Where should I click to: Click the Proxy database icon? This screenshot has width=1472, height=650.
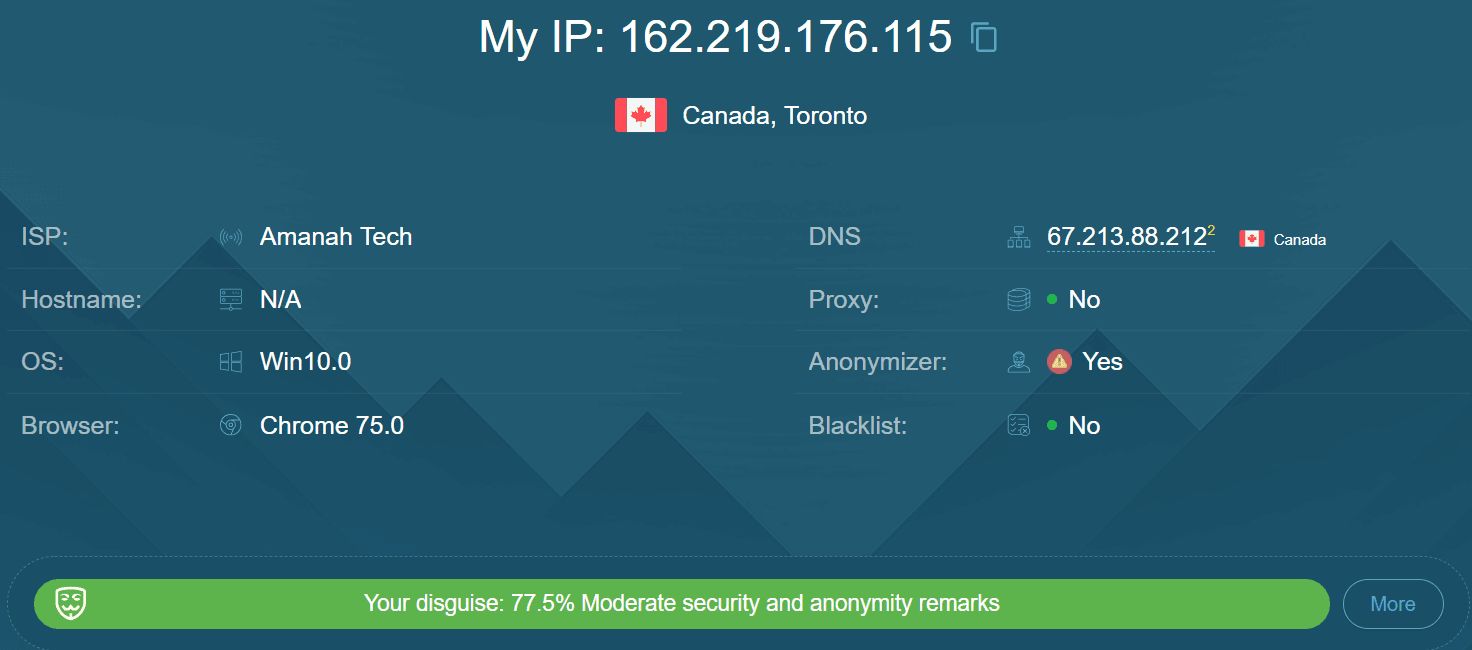click(1019, 300)
